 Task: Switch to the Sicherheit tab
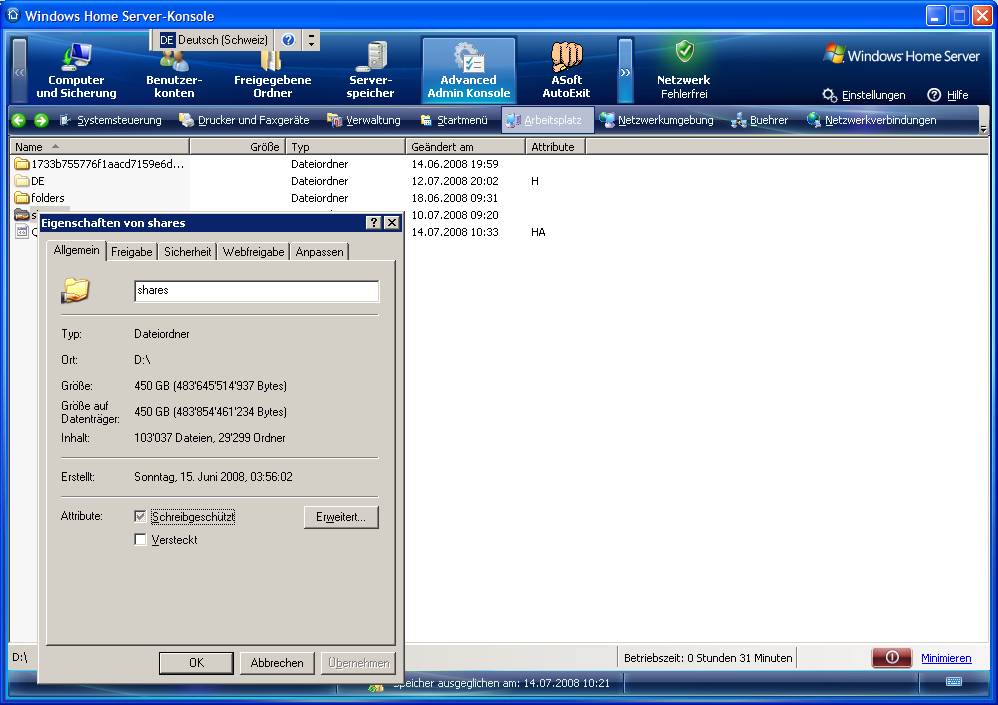[188, 252]
